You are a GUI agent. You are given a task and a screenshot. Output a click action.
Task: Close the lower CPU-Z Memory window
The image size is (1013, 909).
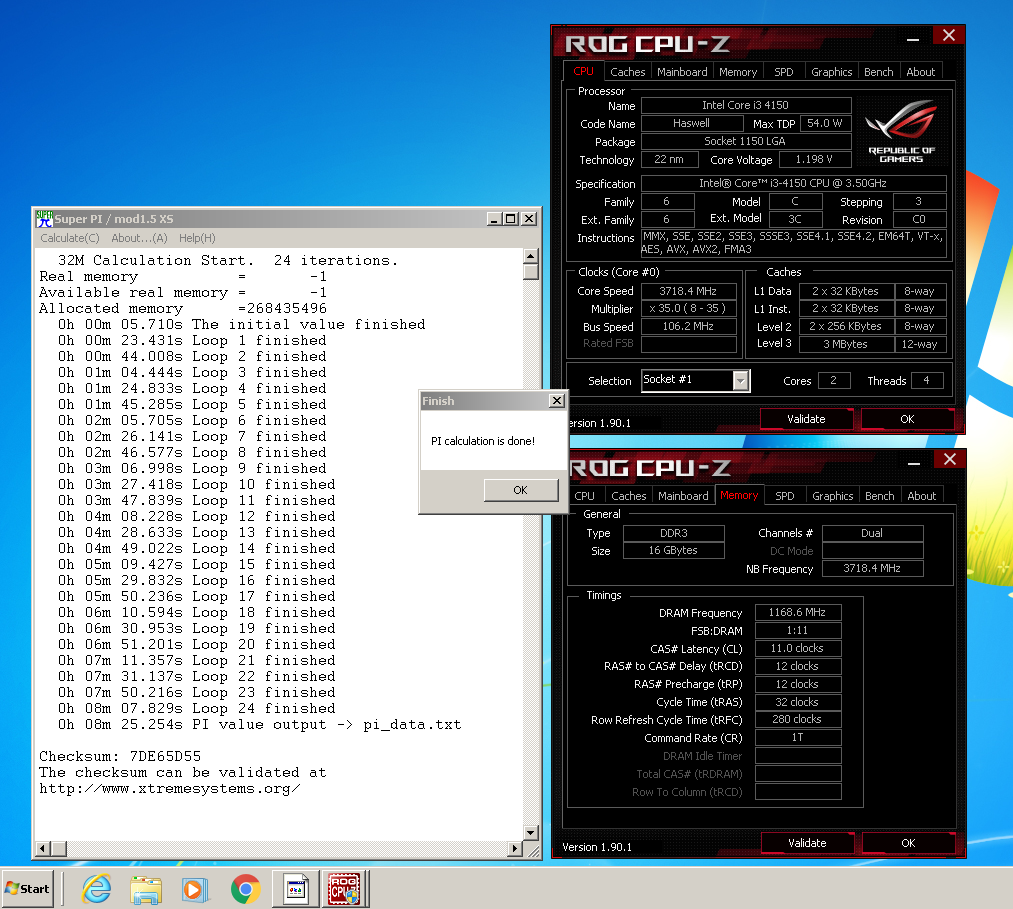click(x=950, y=459)
